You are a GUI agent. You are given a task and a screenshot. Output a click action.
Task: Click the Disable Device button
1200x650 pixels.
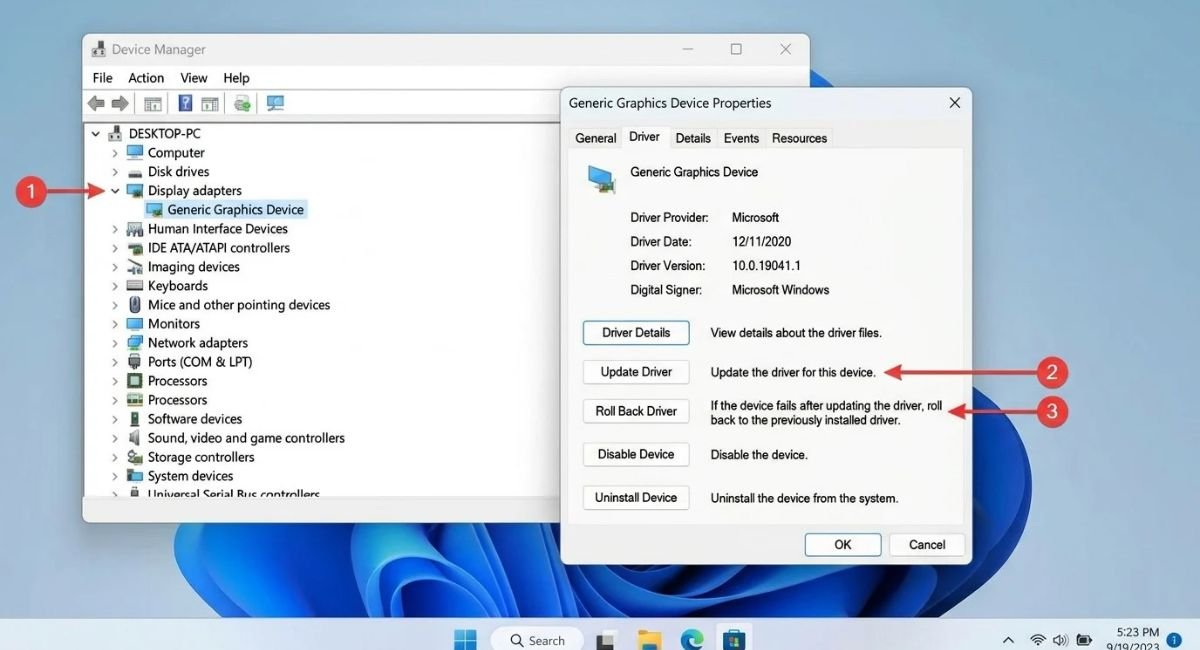636,454
